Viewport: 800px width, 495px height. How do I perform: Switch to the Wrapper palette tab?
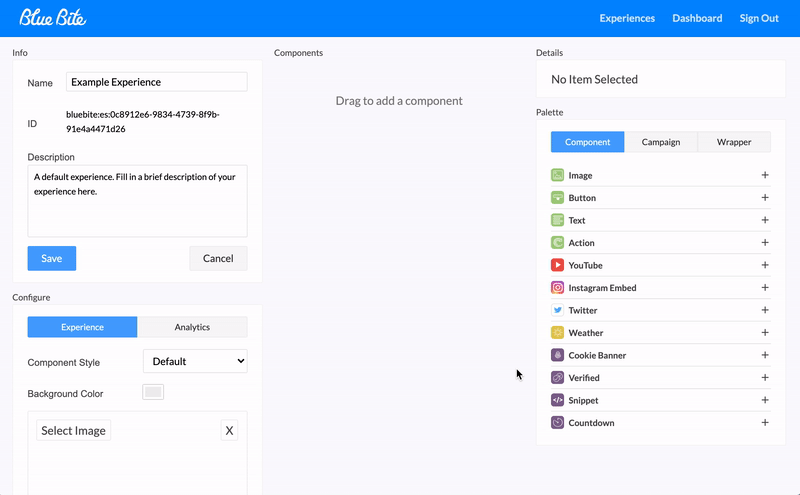click(x=734, y=142)
